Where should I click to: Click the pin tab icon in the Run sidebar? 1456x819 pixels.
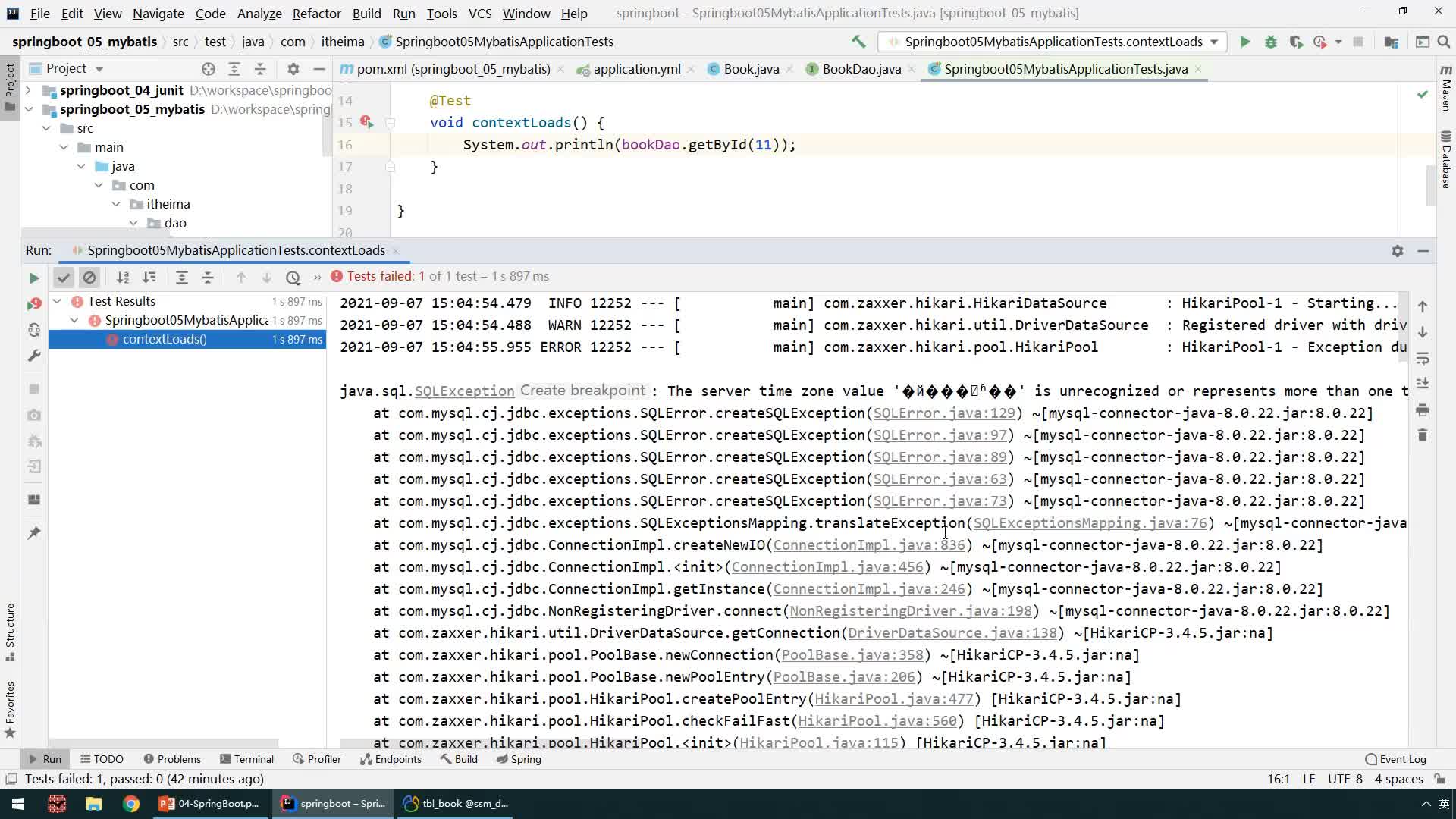click(34, 533)
